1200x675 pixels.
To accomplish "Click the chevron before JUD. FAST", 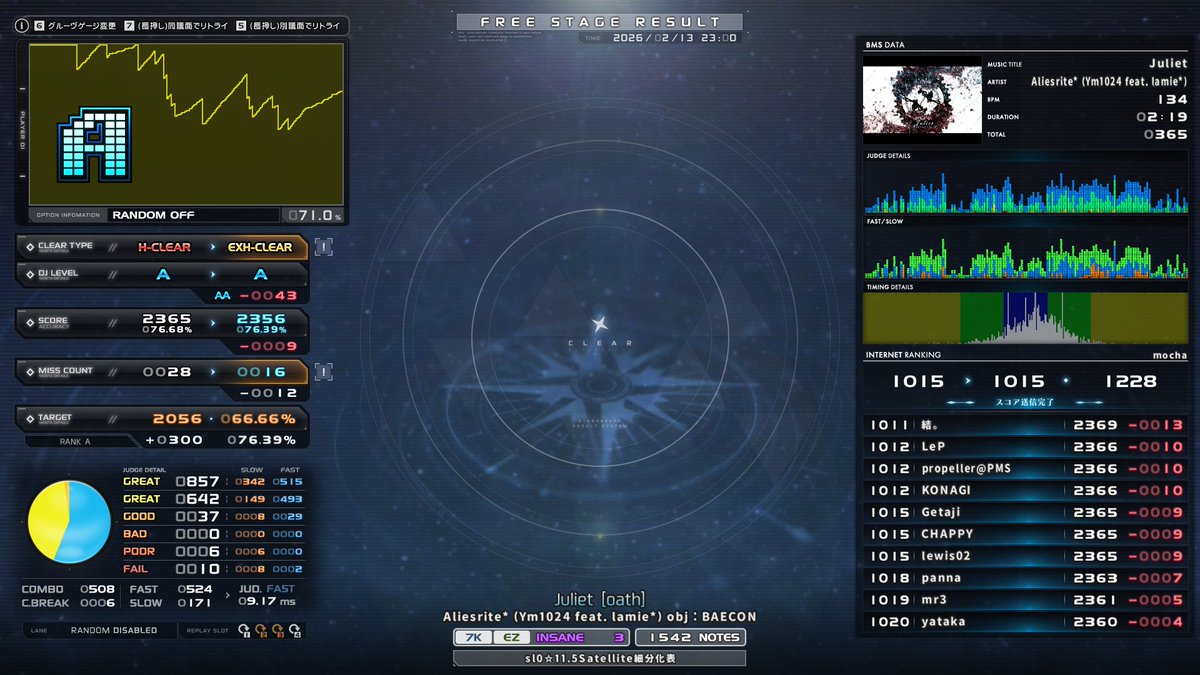I will pyautogui.click(x=228, y=595).
